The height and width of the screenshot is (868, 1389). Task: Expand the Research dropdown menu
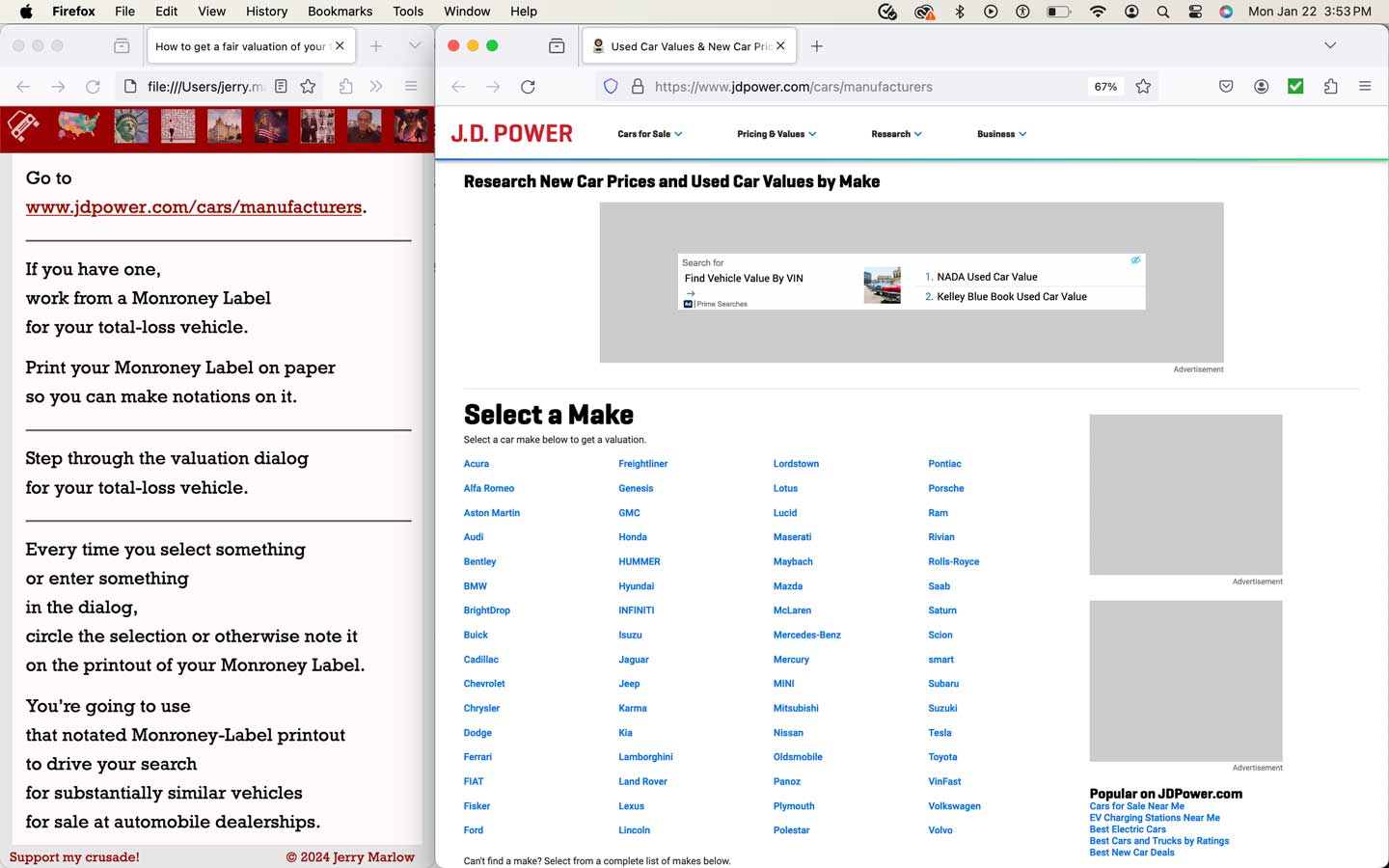tap(896, 134)
